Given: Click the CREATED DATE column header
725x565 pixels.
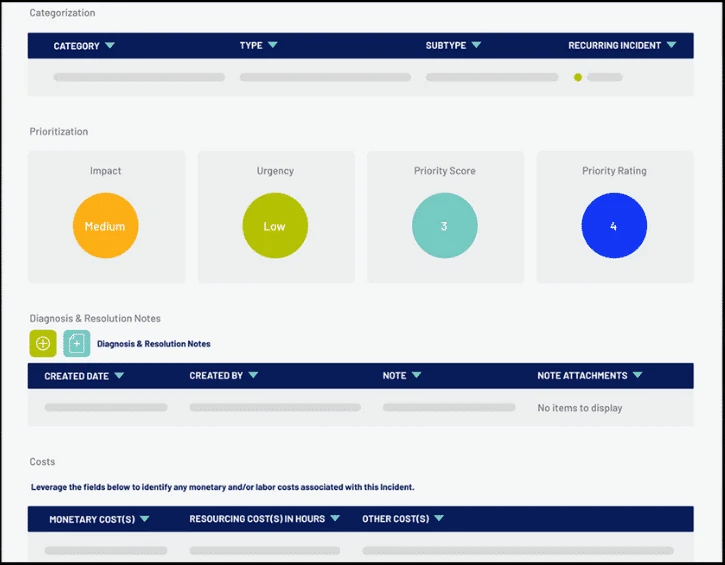Looking at the screenshot, I should coord(76,376).
